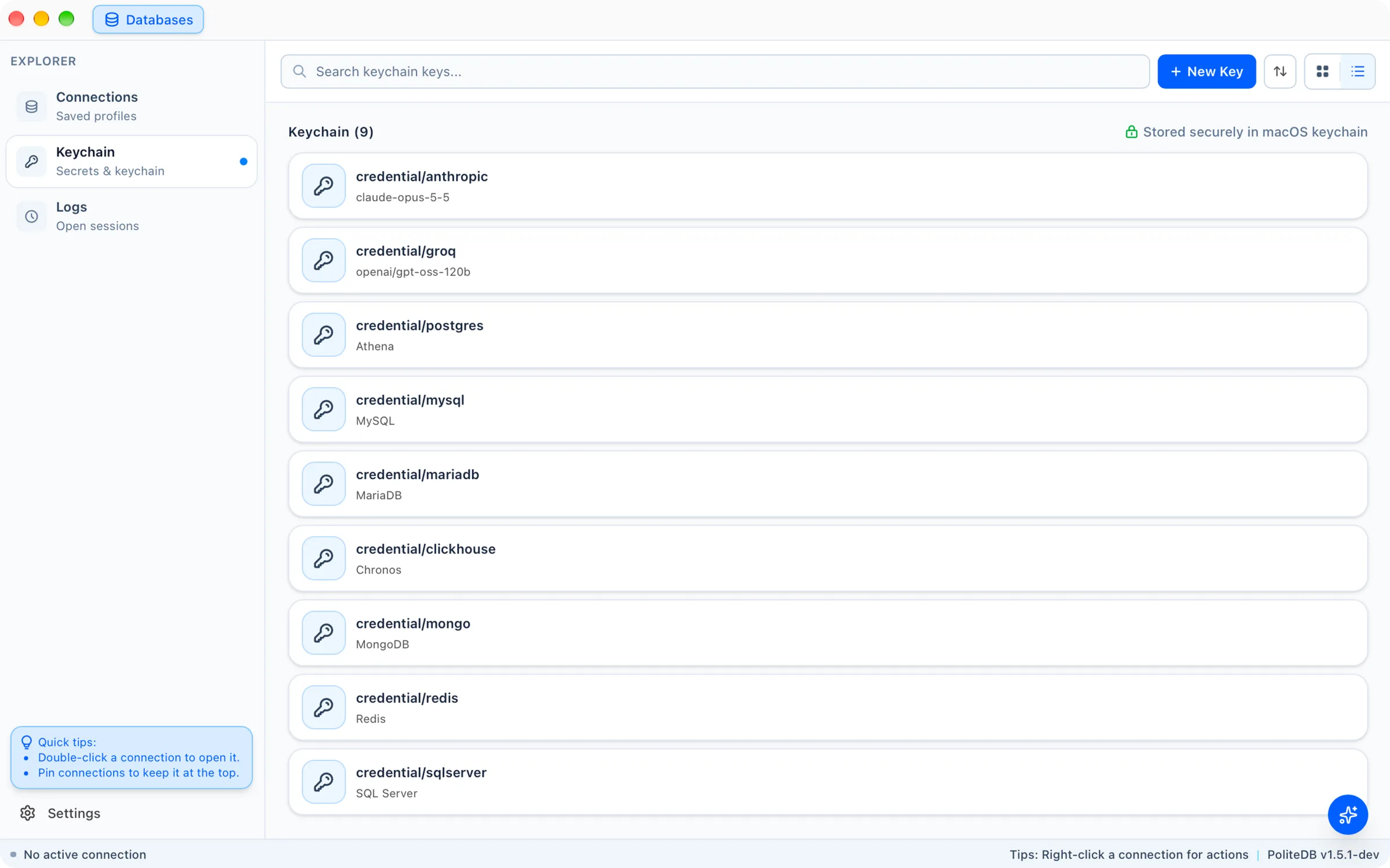
Task: Click the credential/mongo title
Action: pyautogui.click(x=413, y=624)
